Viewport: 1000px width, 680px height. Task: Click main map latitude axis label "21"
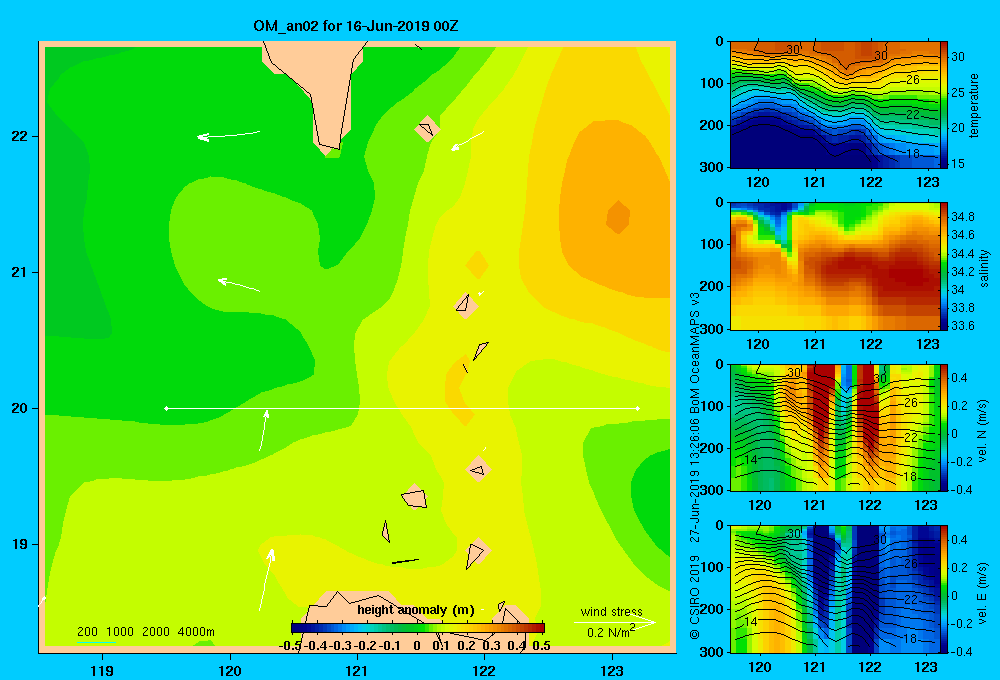(20, 272)
